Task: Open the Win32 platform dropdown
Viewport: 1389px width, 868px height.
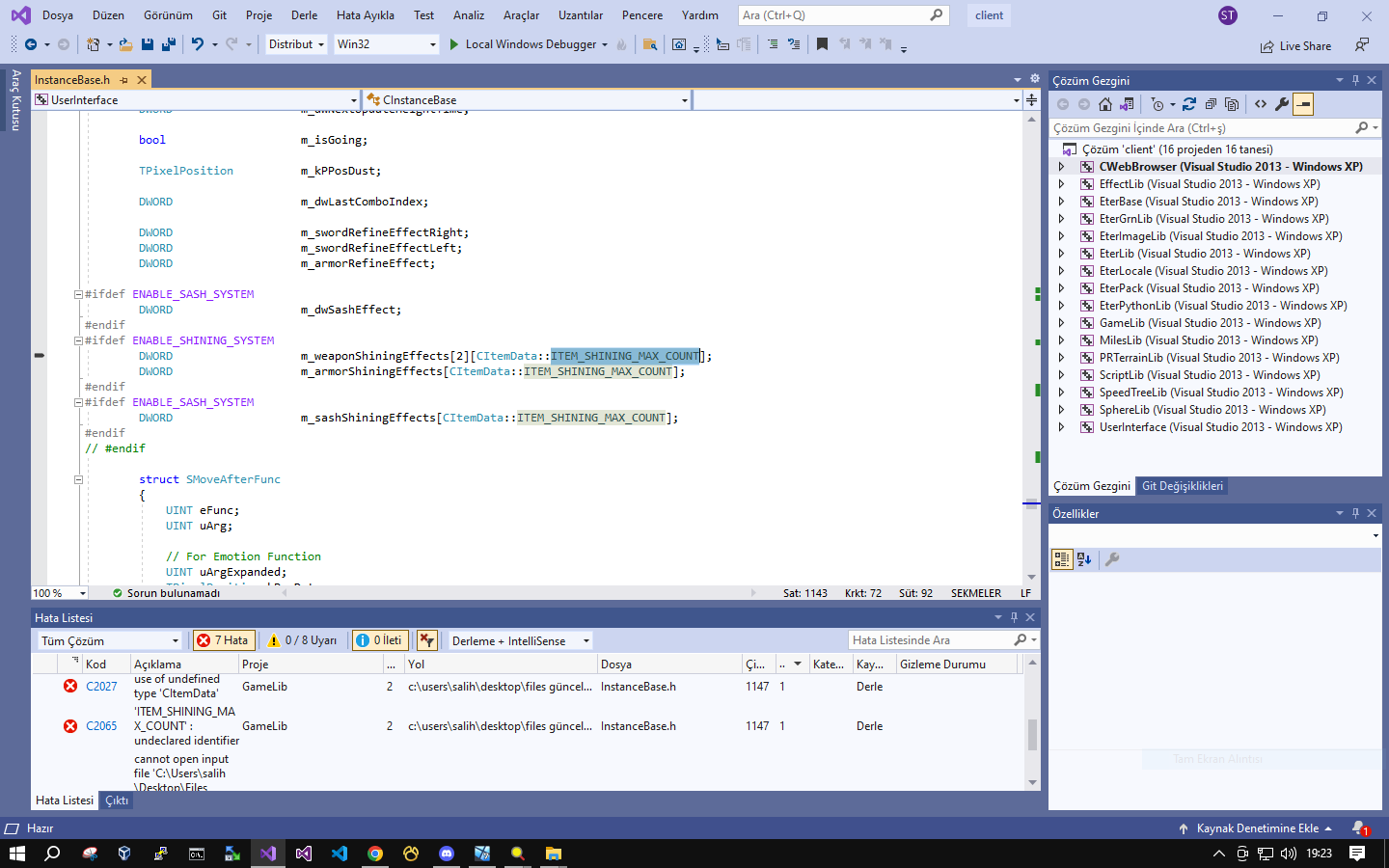Action: click(x=387, y=44)
